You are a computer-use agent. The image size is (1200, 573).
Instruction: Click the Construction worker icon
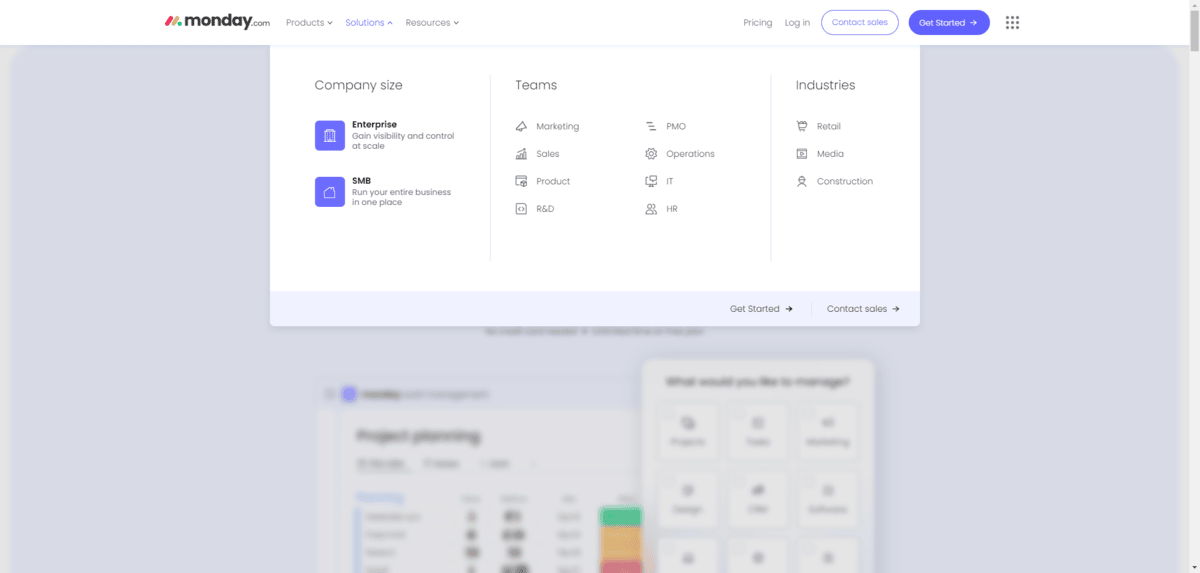coord(802,182)
